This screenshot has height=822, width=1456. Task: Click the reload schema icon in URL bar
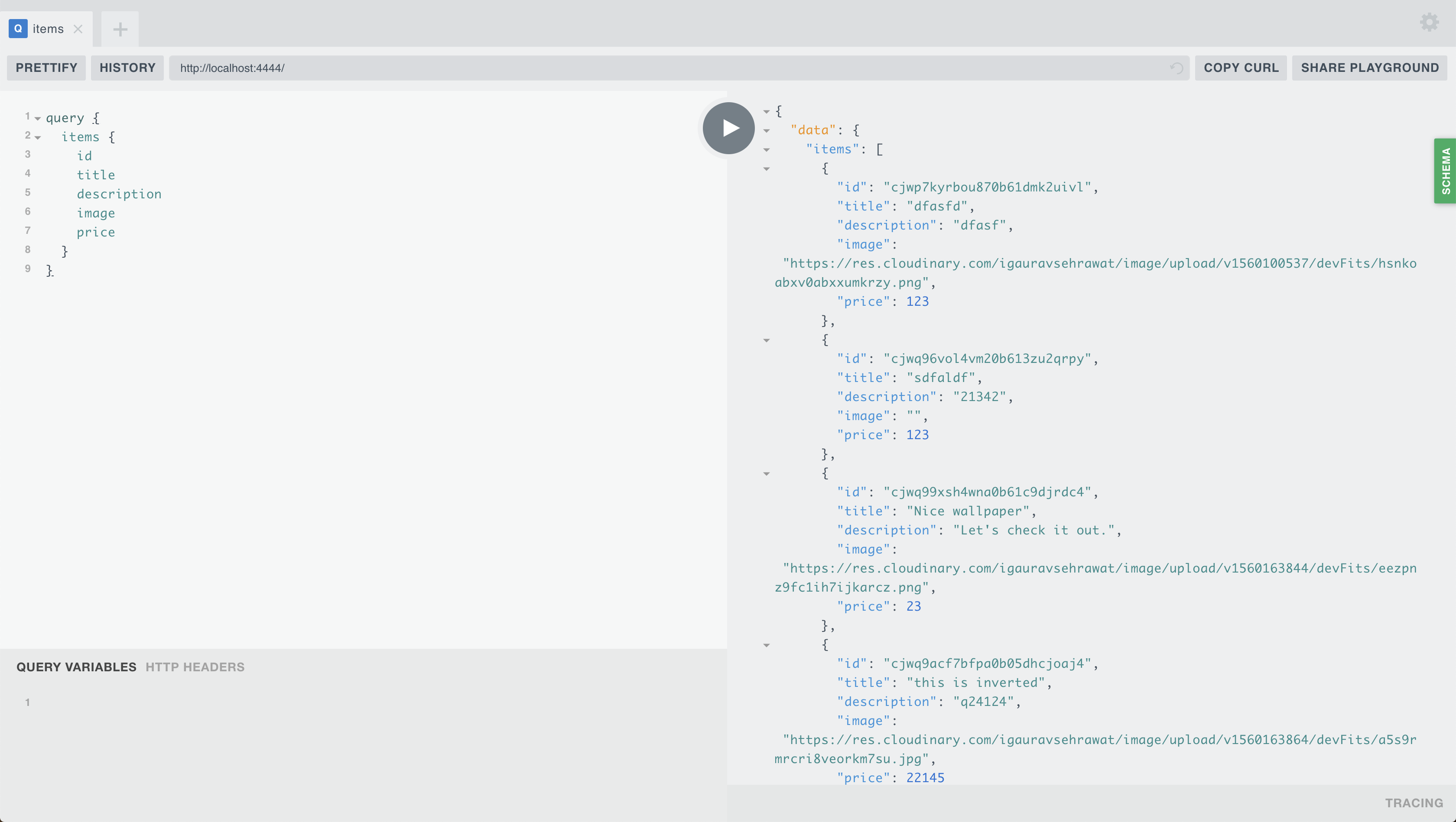(x=1176, y=68)
